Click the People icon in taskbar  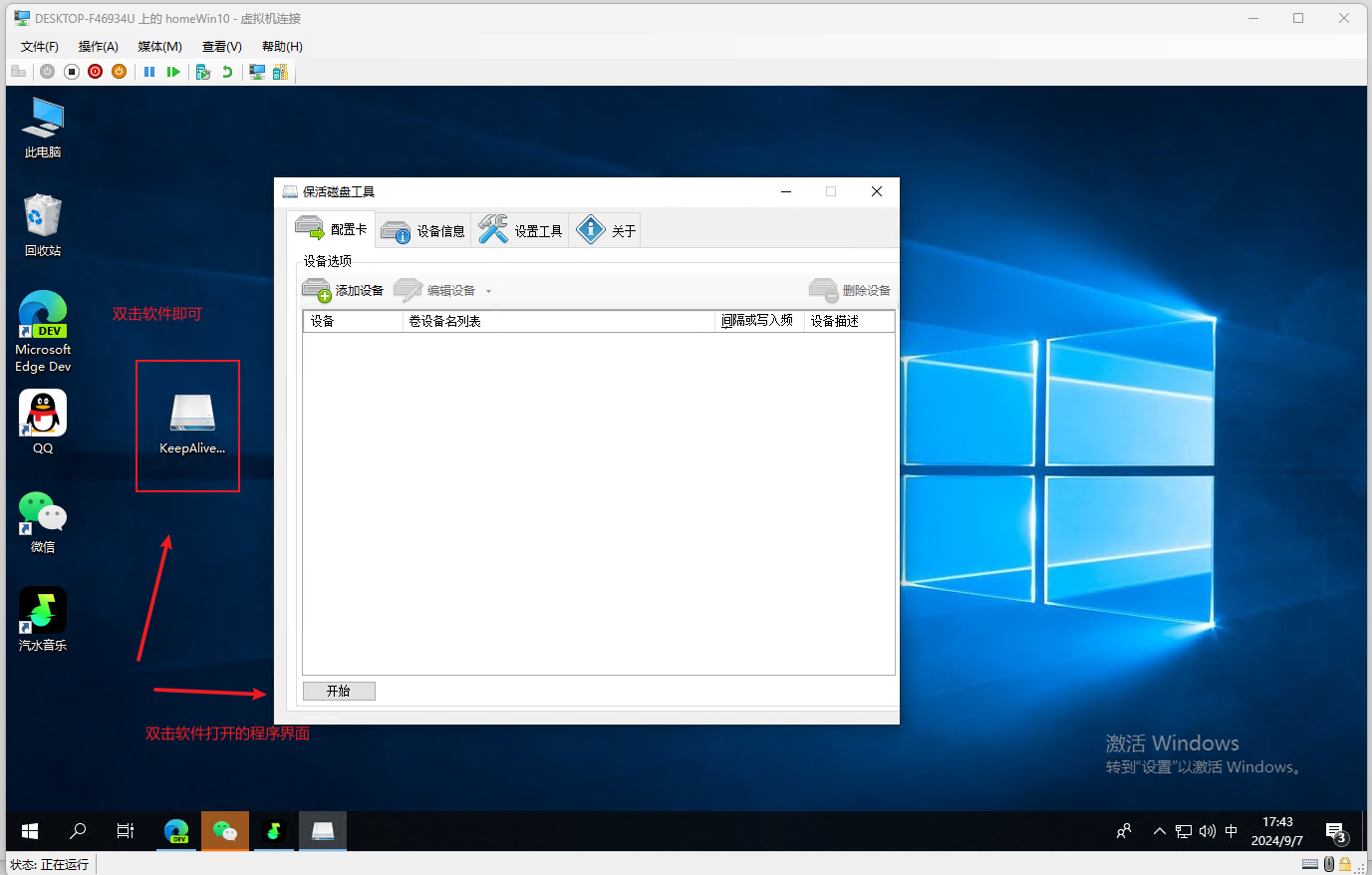coord(1124,831)
